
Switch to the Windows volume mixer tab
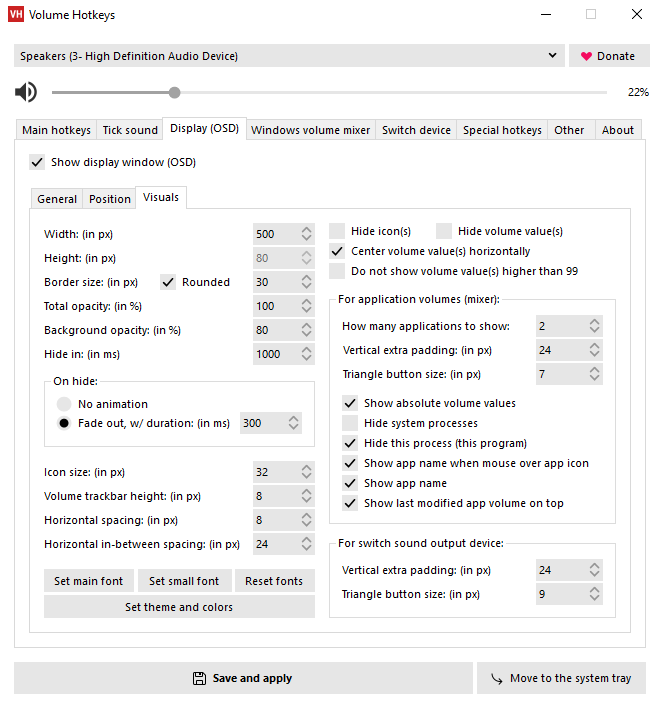(310, 130)
